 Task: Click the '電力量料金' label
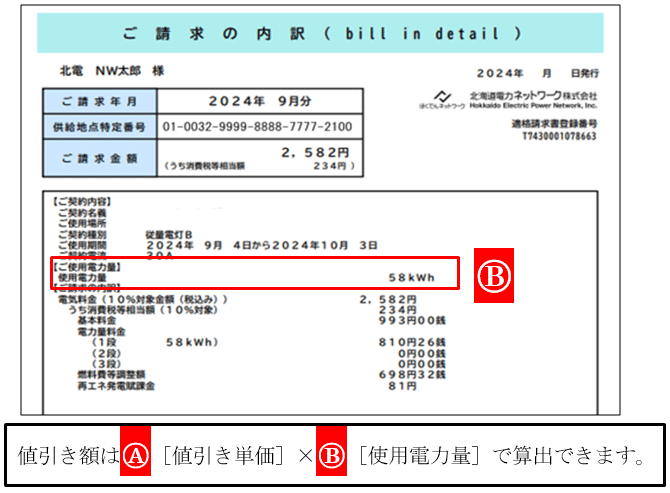click(x=101, y=332)
